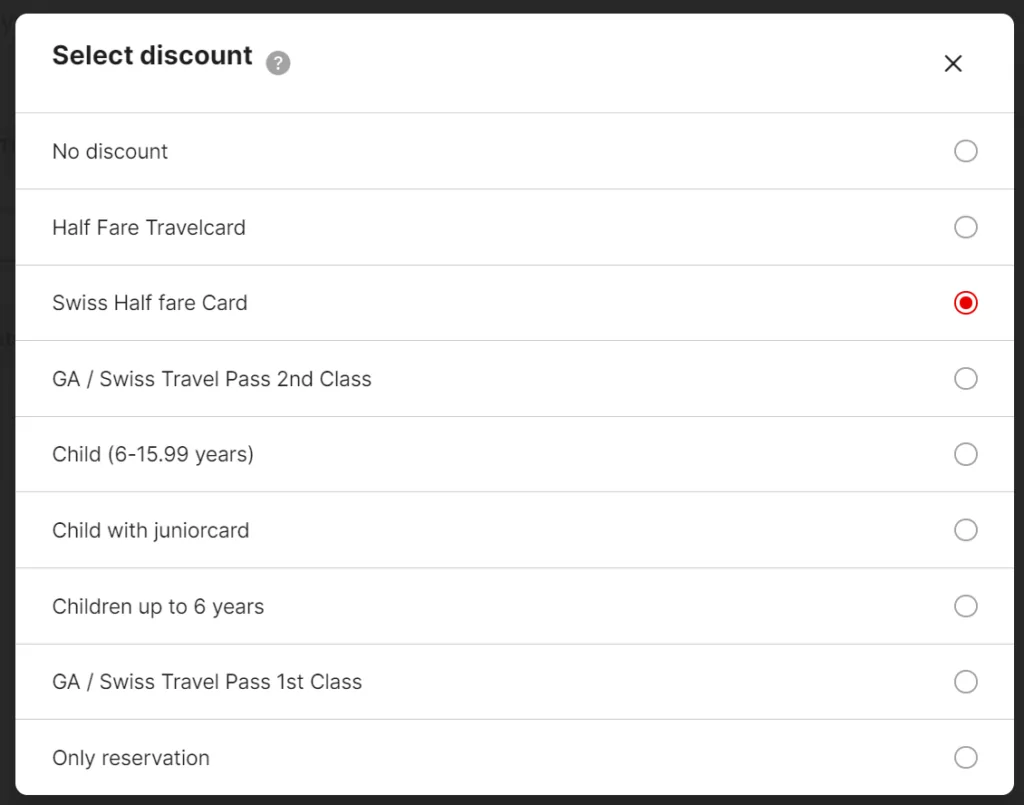Select GA / Swiss Travel Pass 2nd Class radio
1024x805 pixels.
965,378
